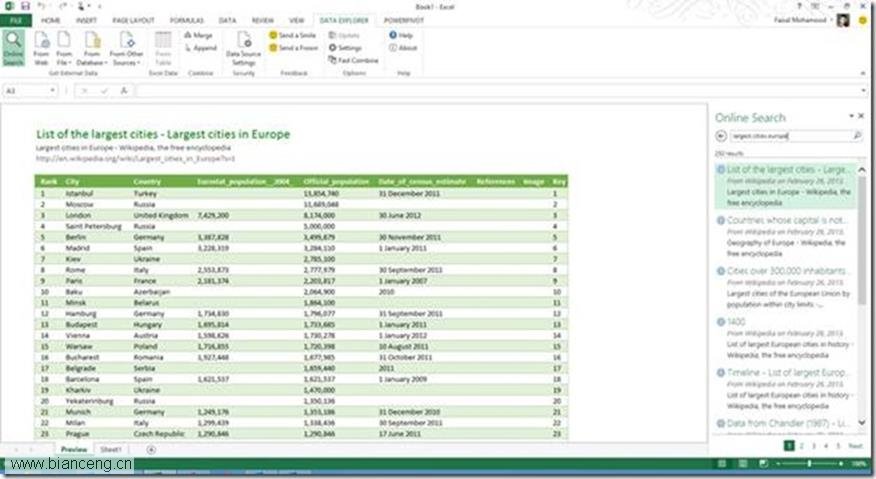
Task: Open the Wikipedia URL under the preview title
Action: [x=135, y=159]
